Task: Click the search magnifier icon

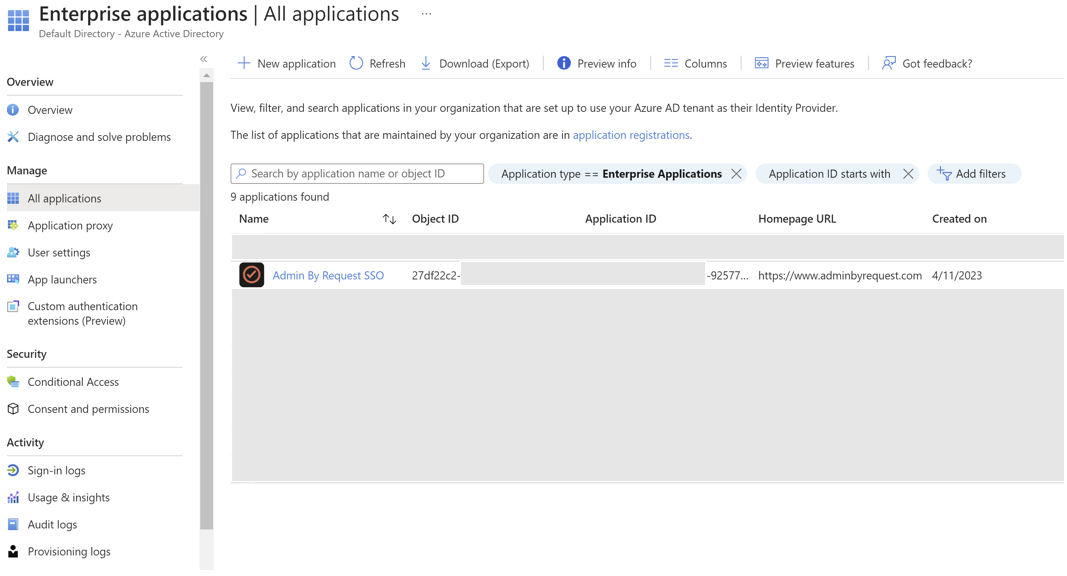Action: click(x=241, y=174)
